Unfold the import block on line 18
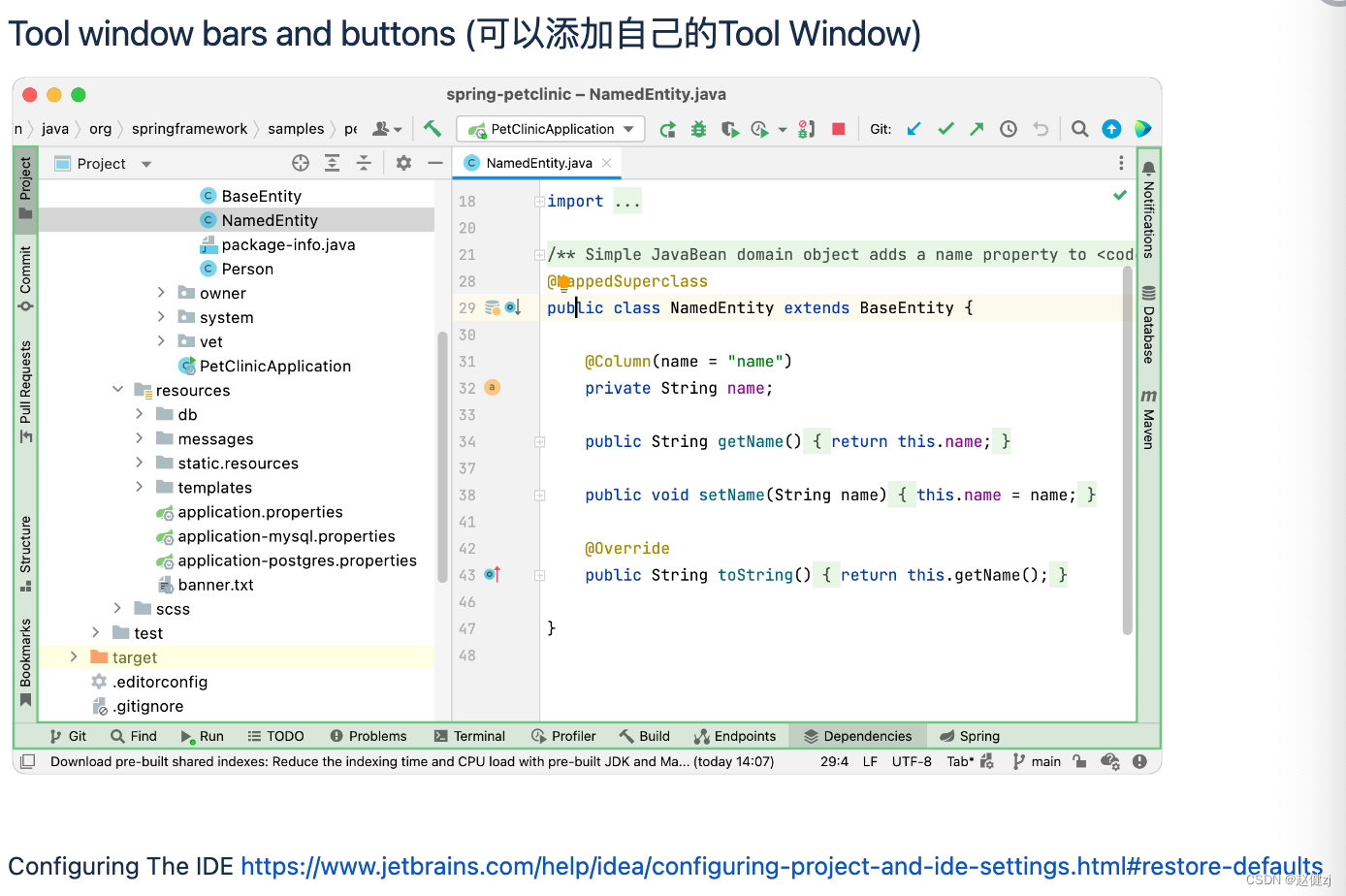 point(539,201)
